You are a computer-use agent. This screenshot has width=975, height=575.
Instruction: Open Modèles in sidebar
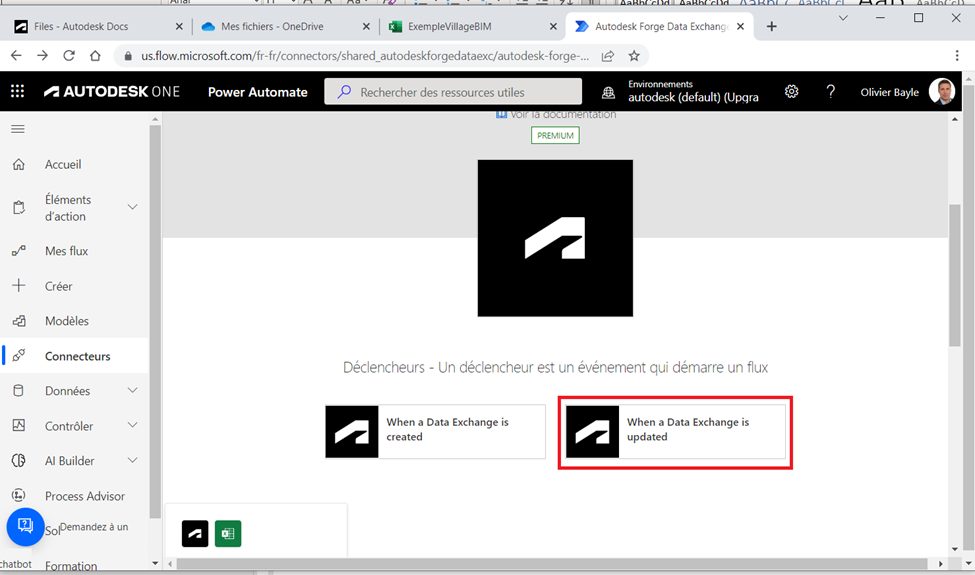click(x=67, y=321)
